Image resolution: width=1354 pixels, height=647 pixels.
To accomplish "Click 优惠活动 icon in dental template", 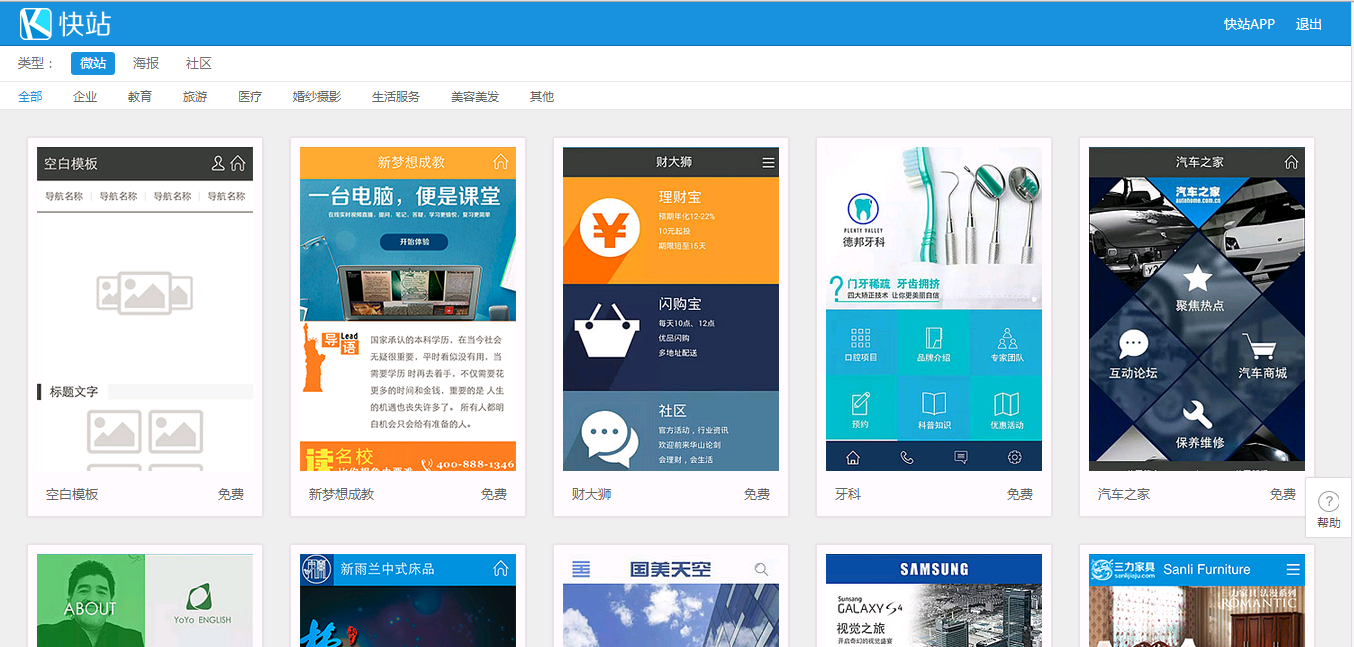I will [x=1007, y=404].
